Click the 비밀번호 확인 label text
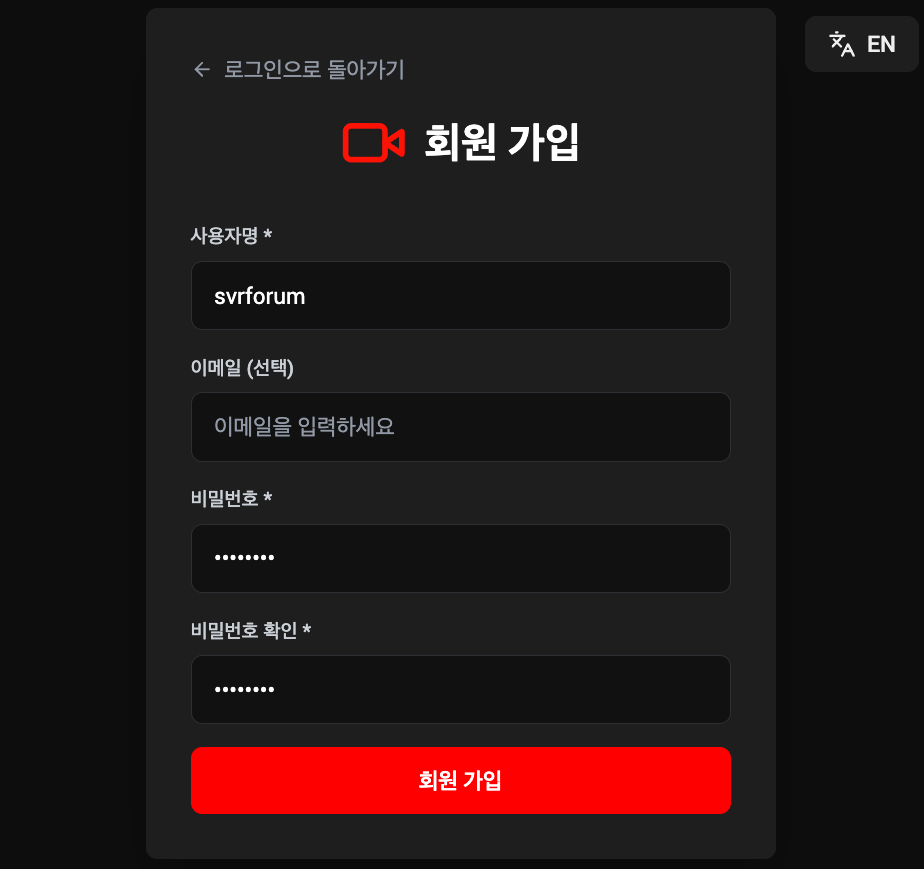The image size is (924, 869). 245,631
